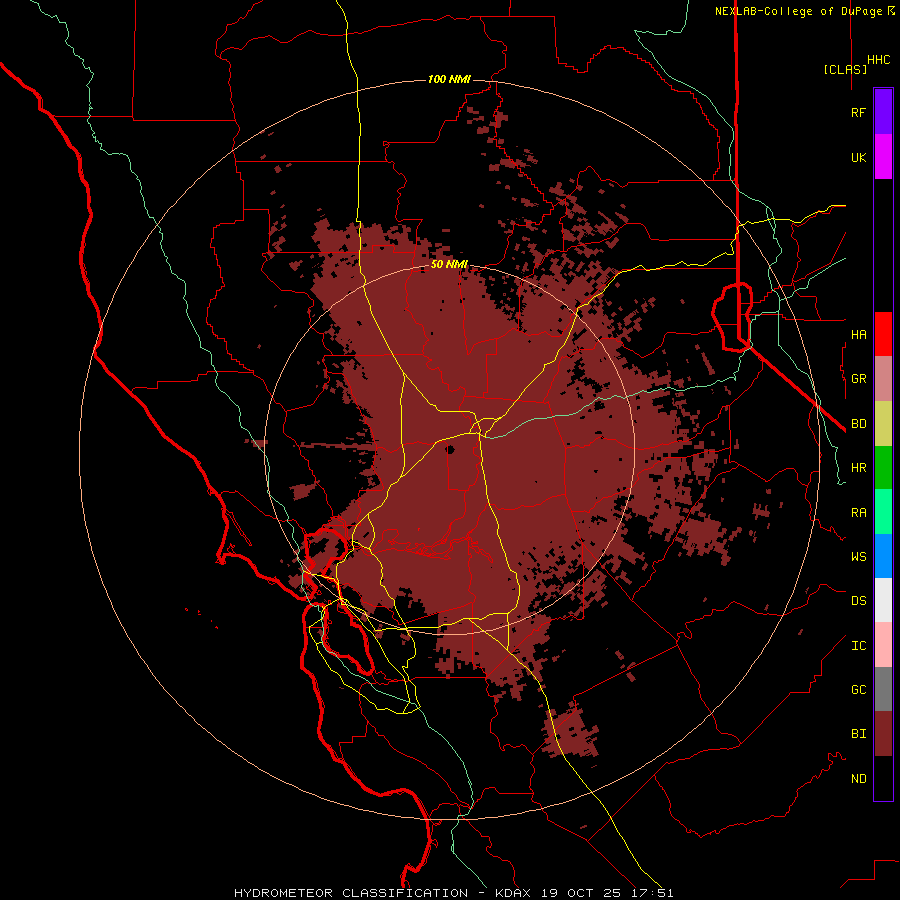Click the UK magenta legend swatch
The height and width of the screenshot is (900, 900).
[883, 157]
